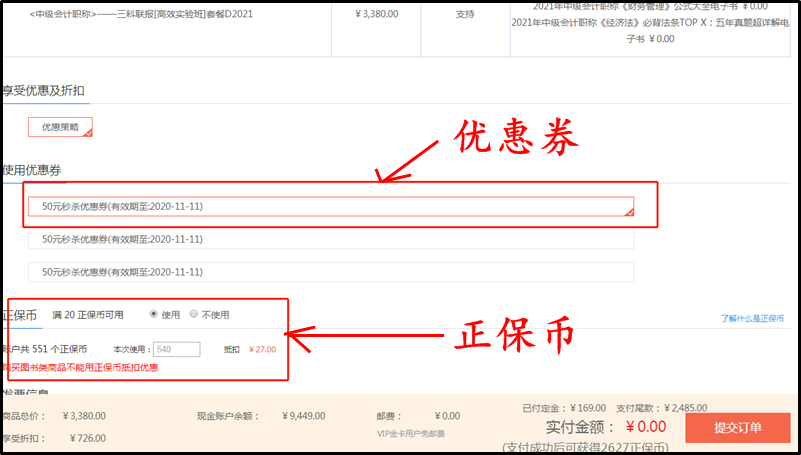This screenshot has width=801, height=455.
Task: Click the ¥3,380.00 price cell in table
Action: click(x=376, y=14)
